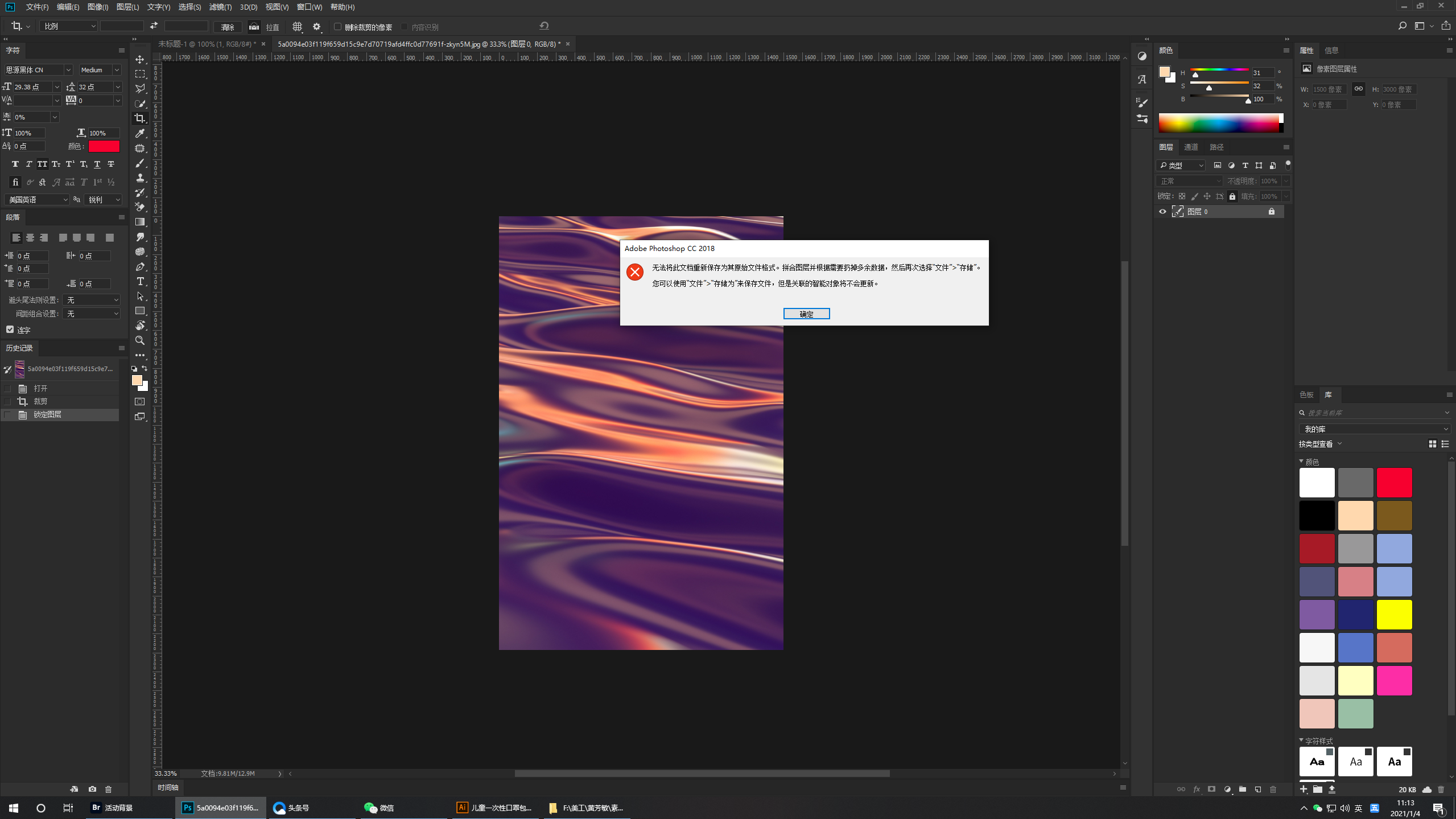
Task: Open 避头尾法则设置 dropdown
Action: (x=91, y=299)
